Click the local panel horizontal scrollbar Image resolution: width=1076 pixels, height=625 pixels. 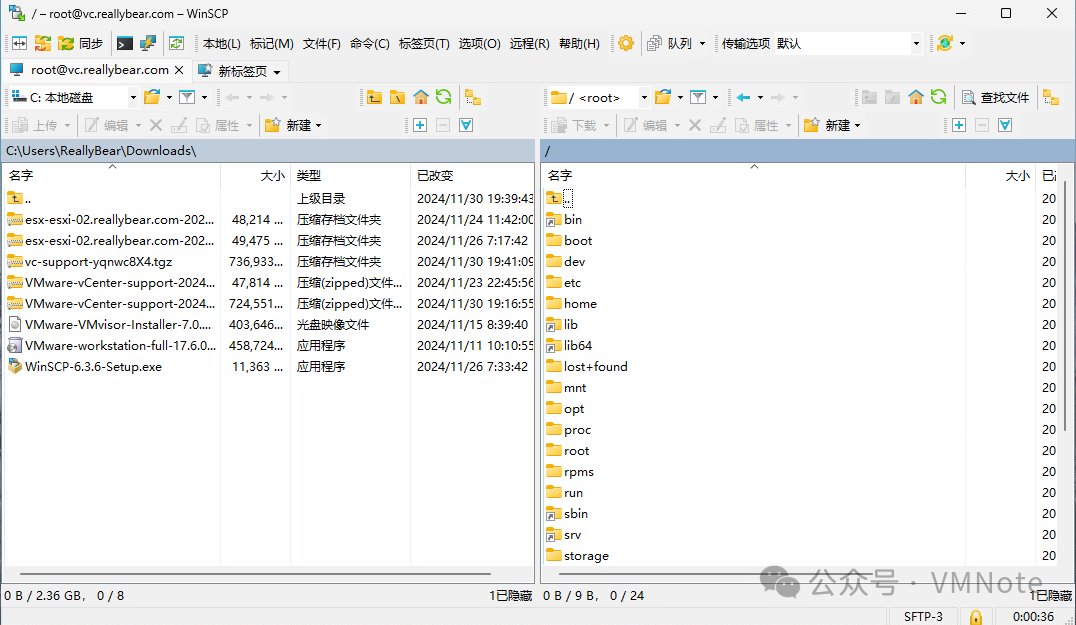[255, 574]
